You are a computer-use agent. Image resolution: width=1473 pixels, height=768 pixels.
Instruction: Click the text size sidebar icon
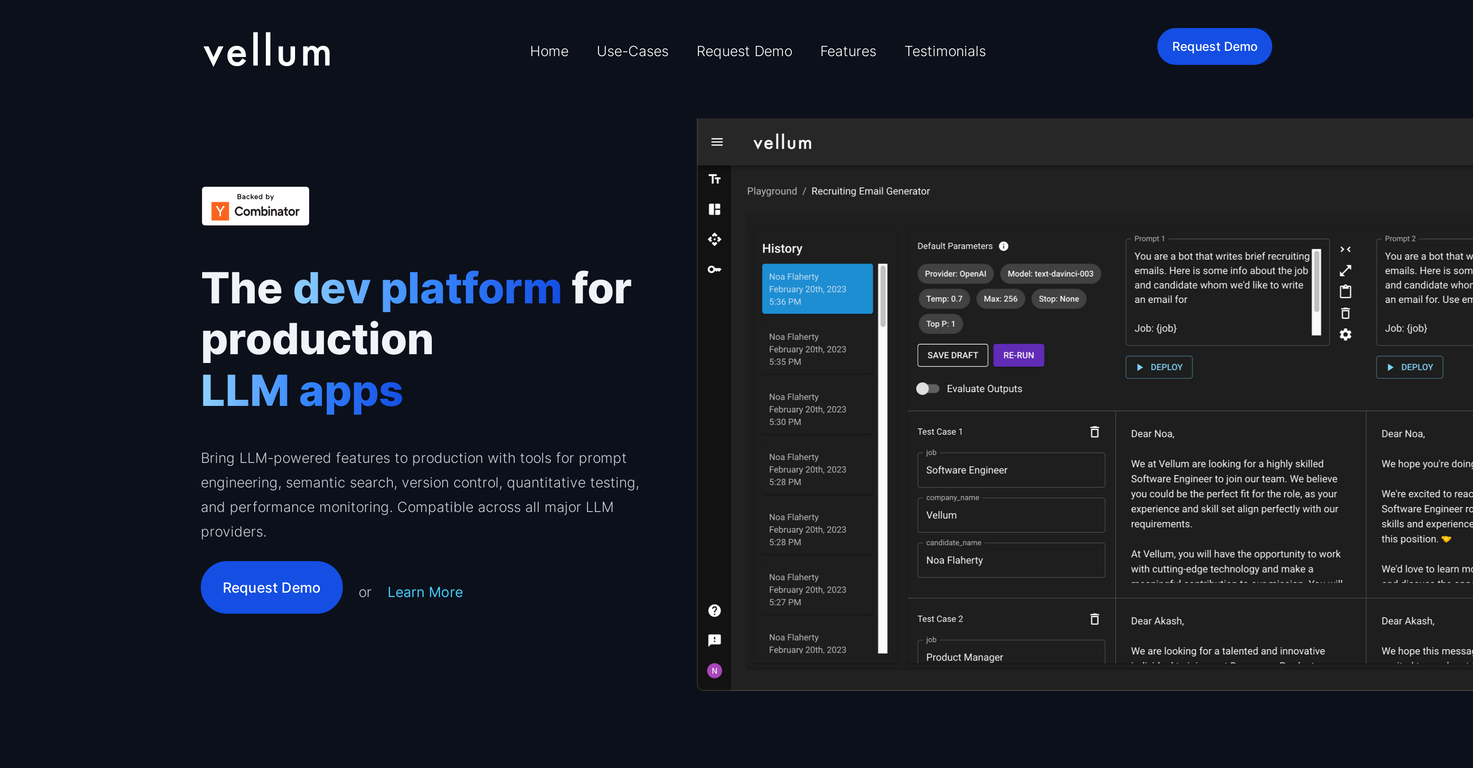pyautogui.click(x=714, y=179)
